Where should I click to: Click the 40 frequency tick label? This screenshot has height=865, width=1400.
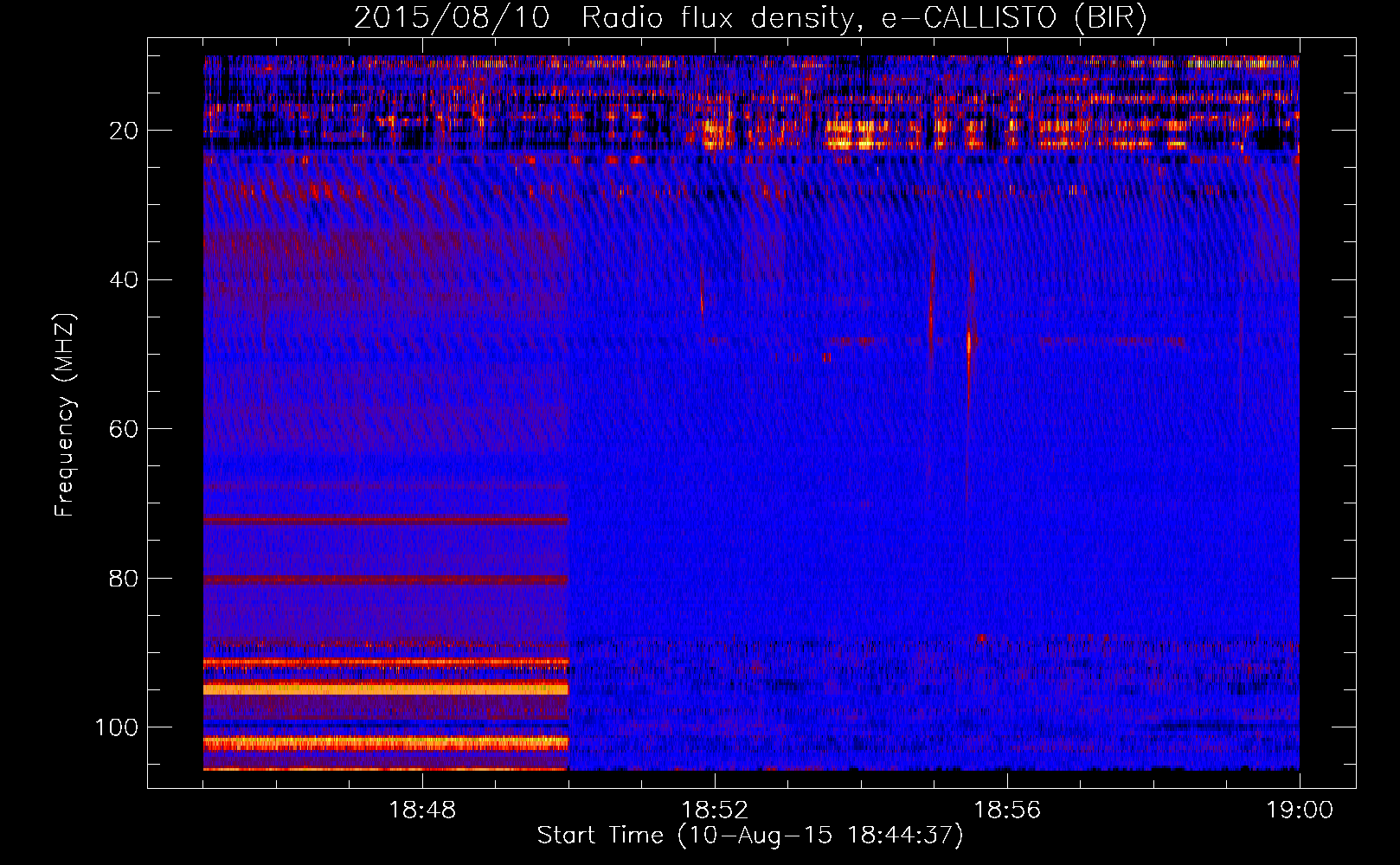[x=124, y=280]
